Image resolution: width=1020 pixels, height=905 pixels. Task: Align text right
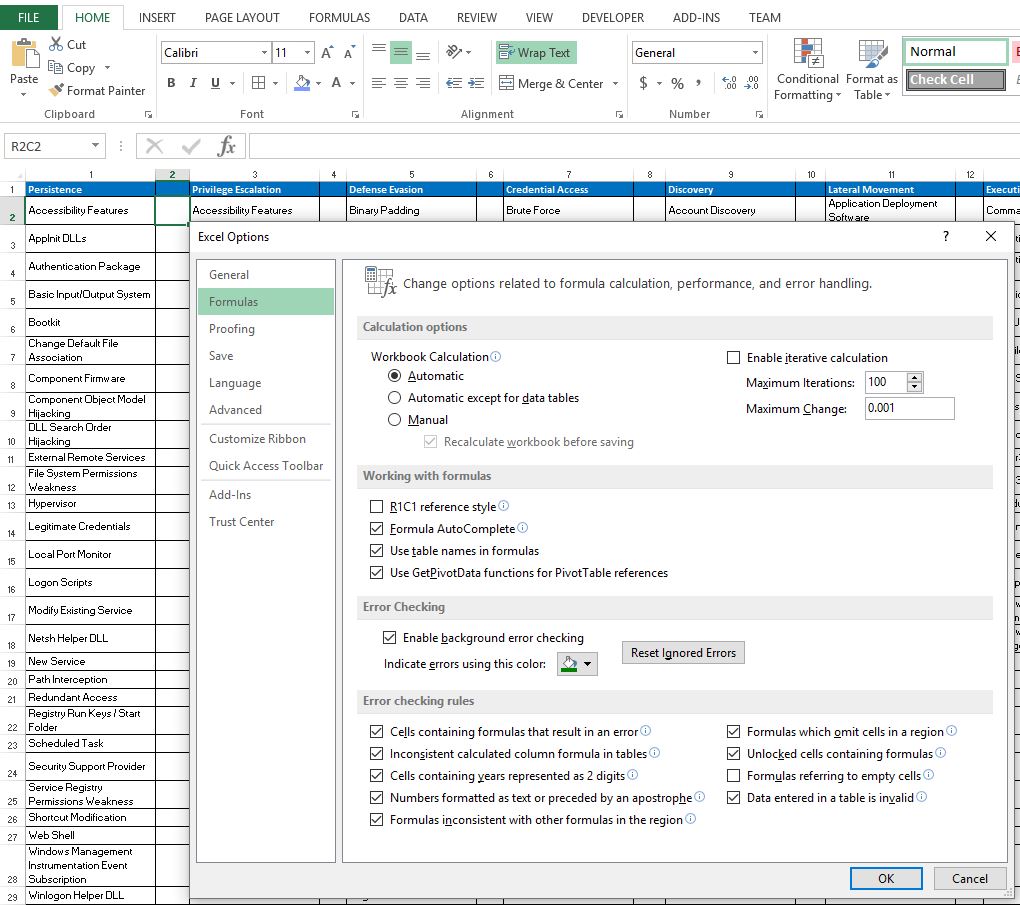pos(423,83)
